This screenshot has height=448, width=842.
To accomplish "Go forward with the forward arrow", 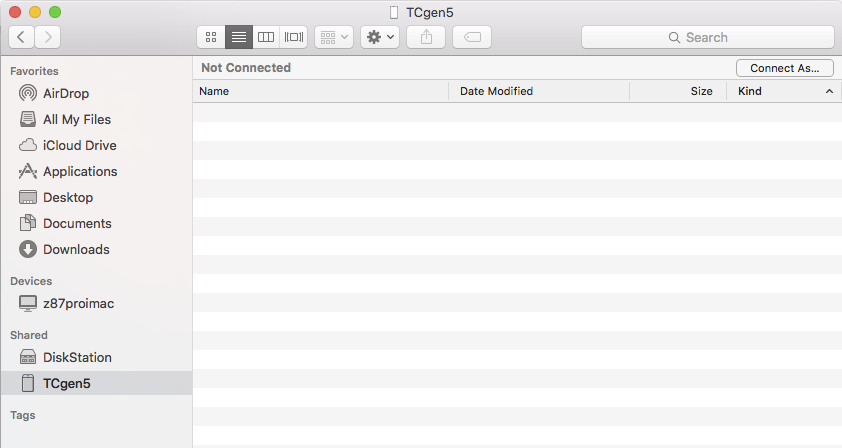I will (x=48, y=37).
